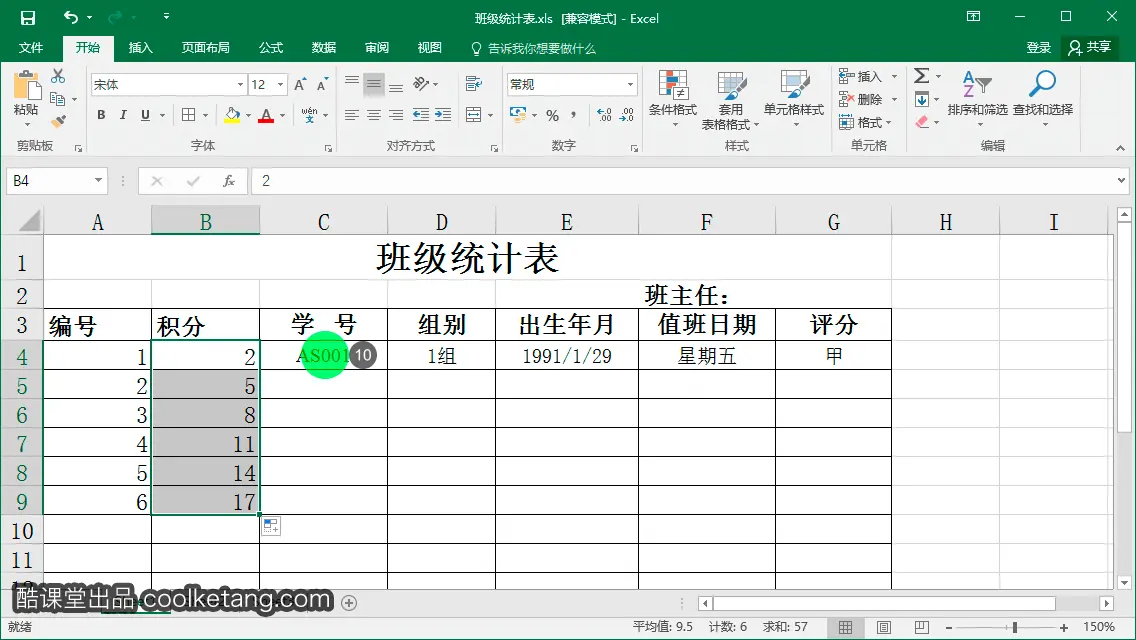Switch to the 公式 tab
The image size is (1136, 640).
coord(271,48)
